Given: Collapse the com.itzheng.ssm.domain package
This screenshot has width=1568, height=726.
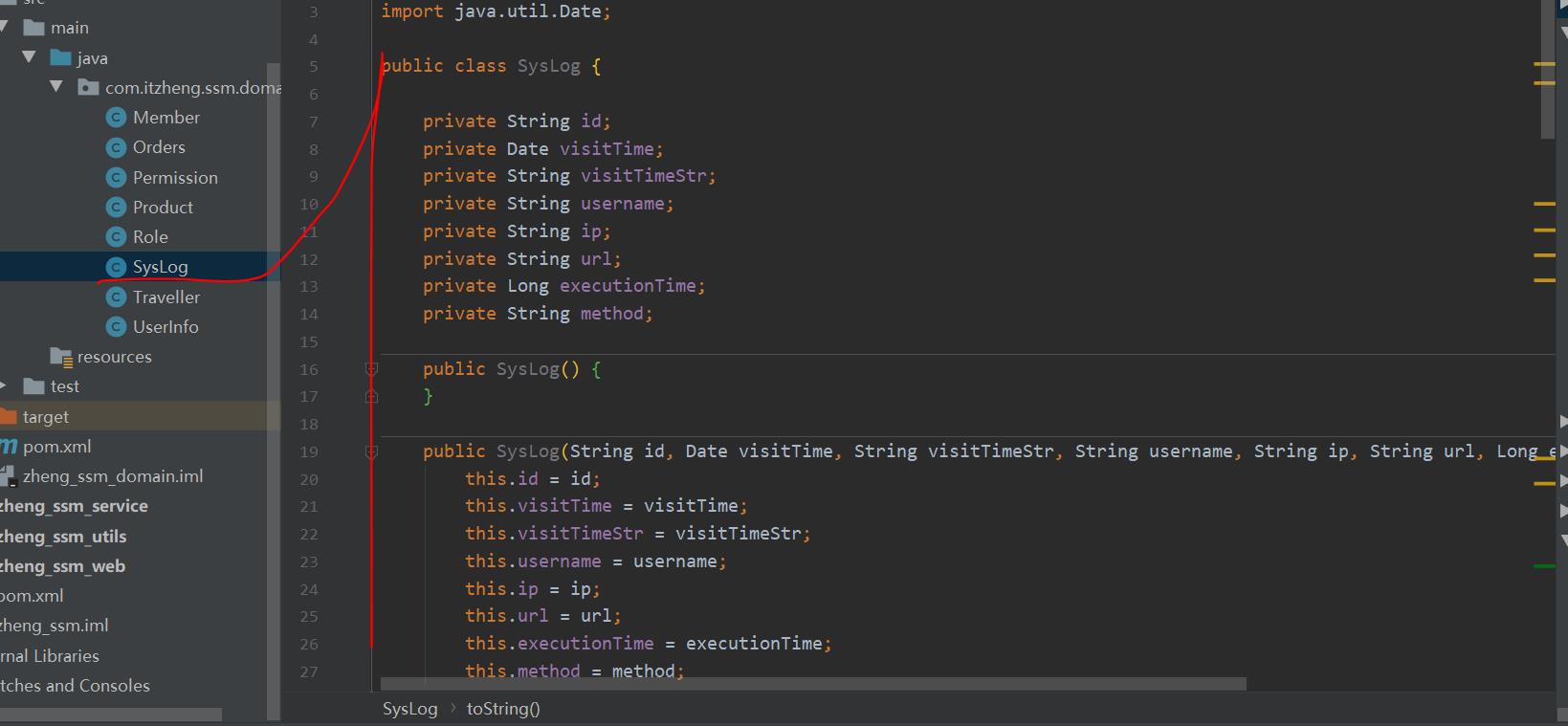Looking at the screenshot, I should (56, 87).
